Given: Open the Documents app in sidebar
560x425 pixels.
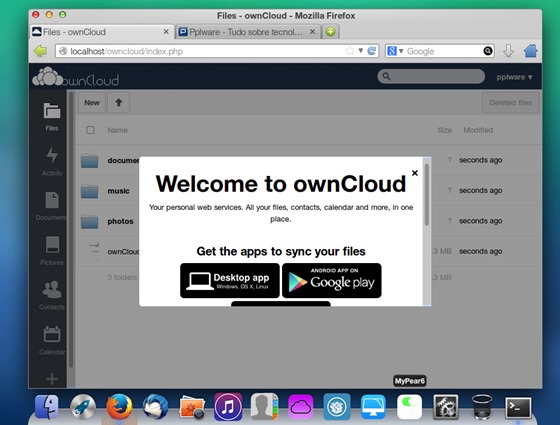Looking at the screenshot, I should point(52,206).
